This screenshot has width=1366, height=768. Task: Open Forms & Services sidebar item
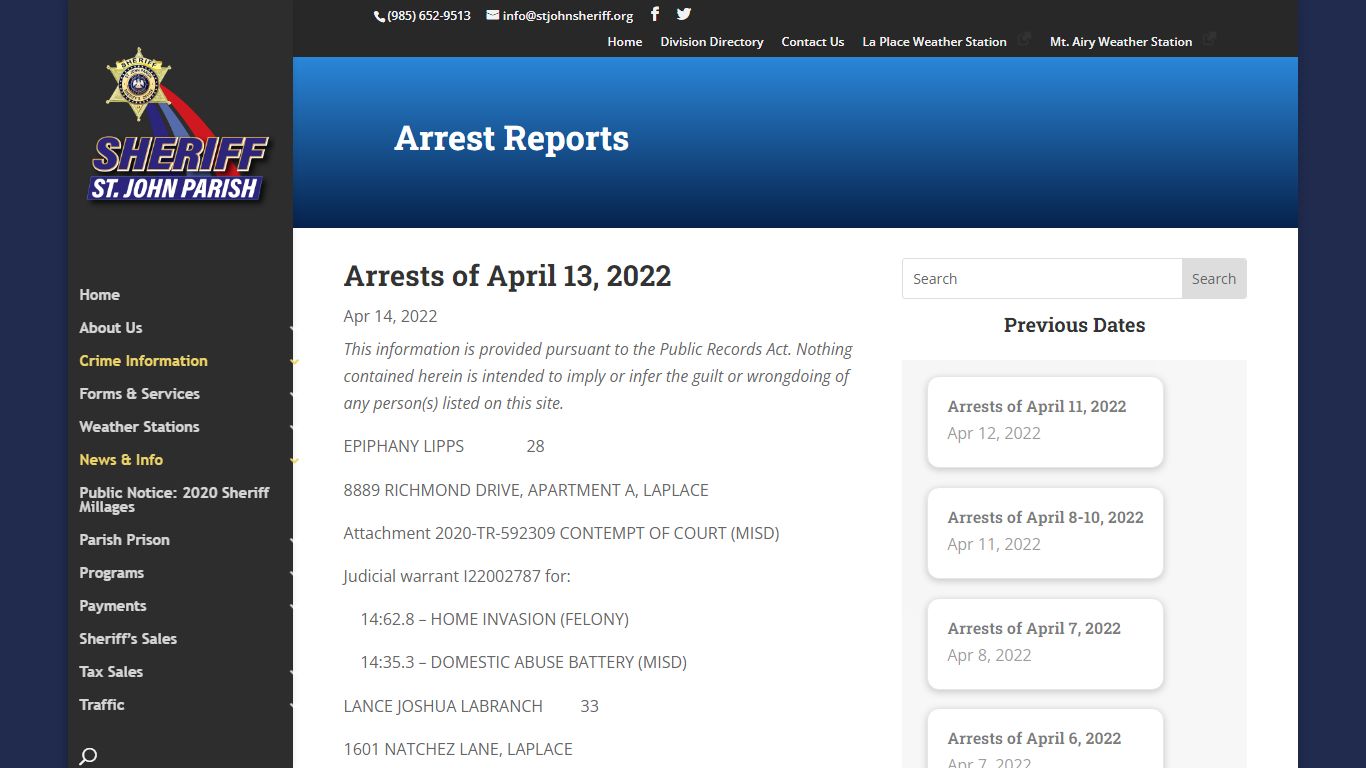140,394
